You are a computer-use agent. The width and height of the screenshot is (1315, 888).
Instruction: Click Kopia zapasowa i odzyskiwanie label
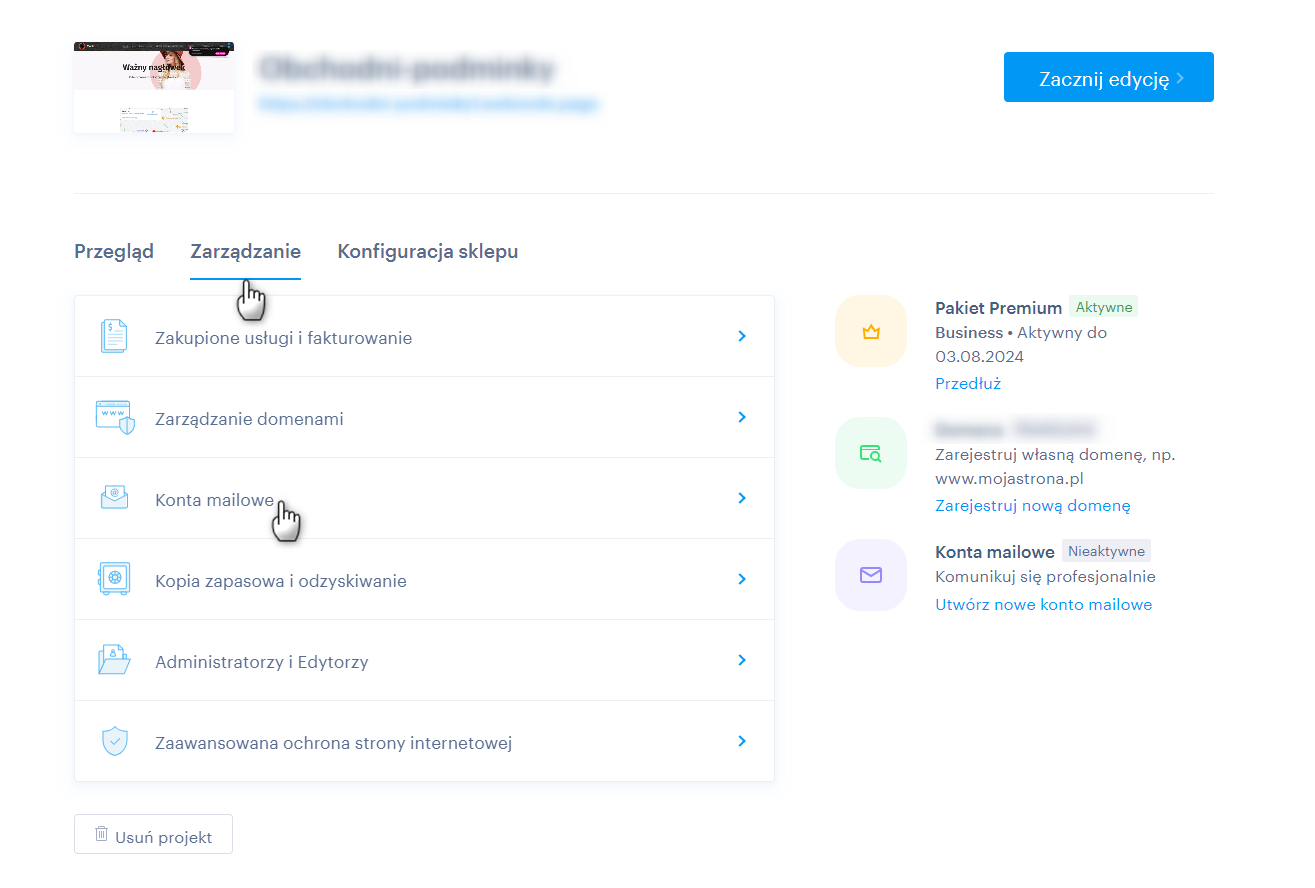tap(281, 581)
